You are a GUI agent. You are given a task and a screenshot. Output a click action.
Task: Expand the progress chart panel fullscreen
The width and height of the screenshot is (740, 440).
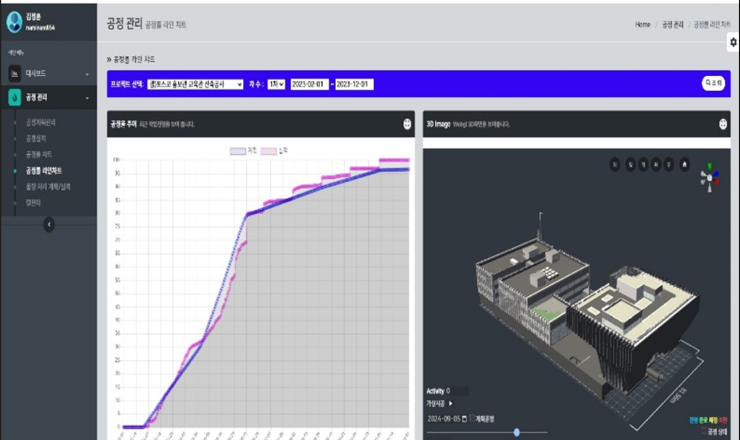407,124
